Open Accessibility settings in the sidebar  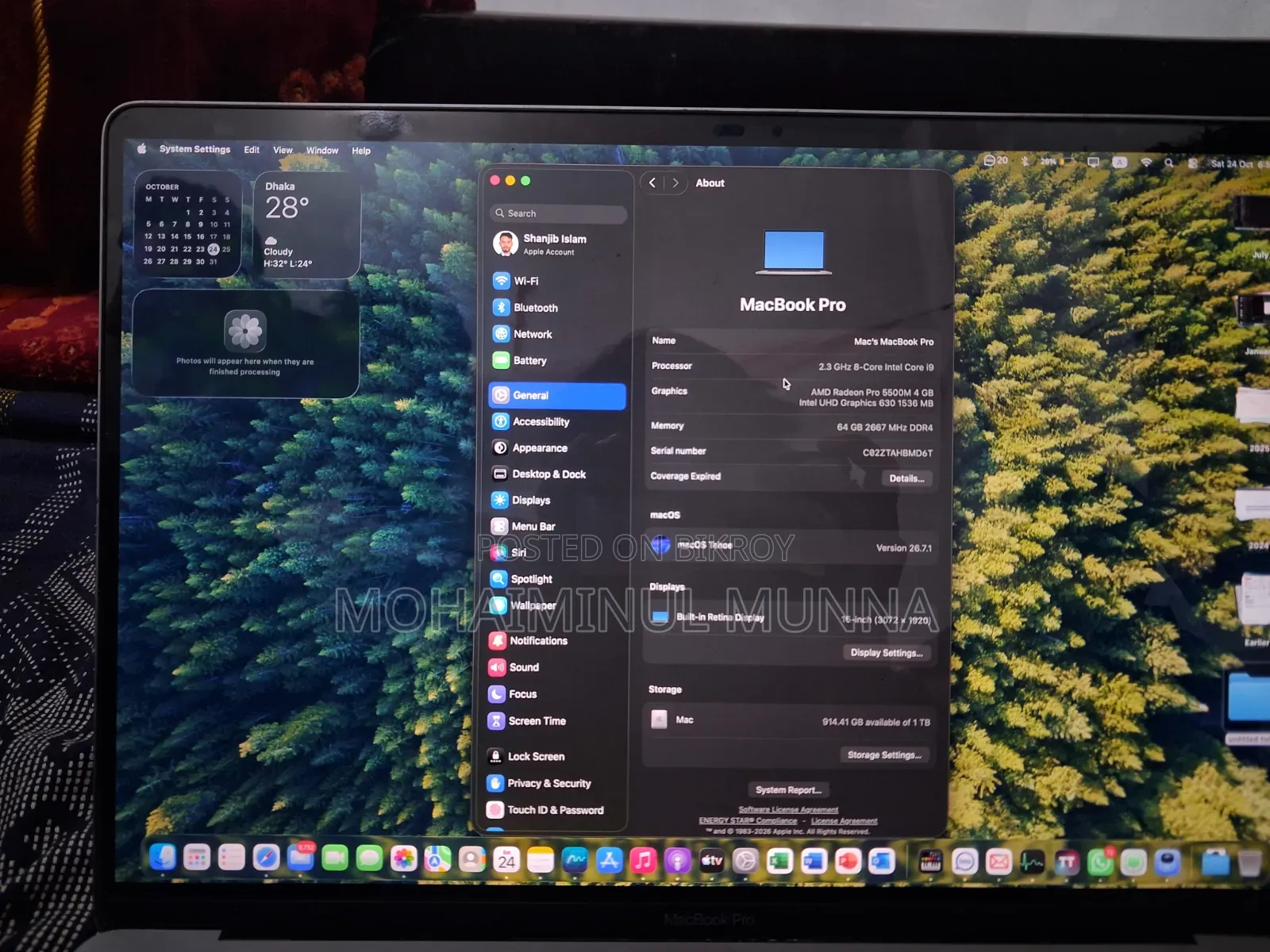557,422
